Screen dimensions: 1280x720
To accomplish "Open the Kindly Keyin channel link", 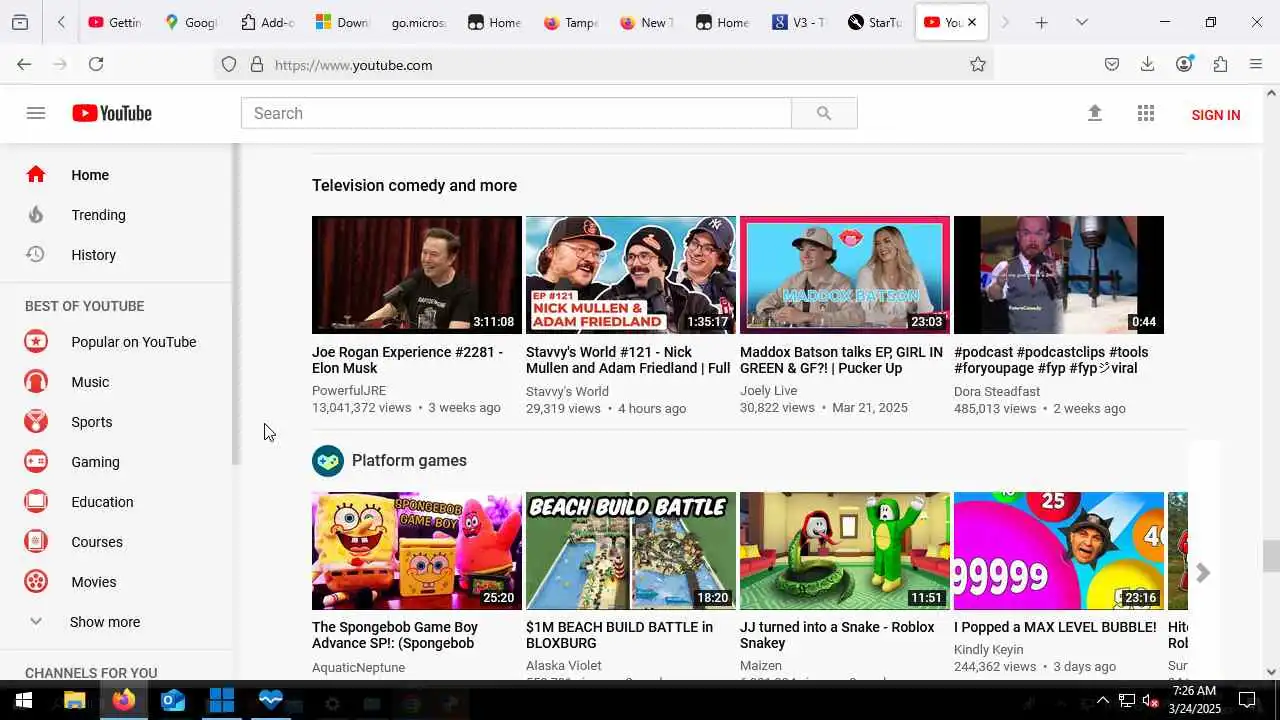I will [989, 650].
